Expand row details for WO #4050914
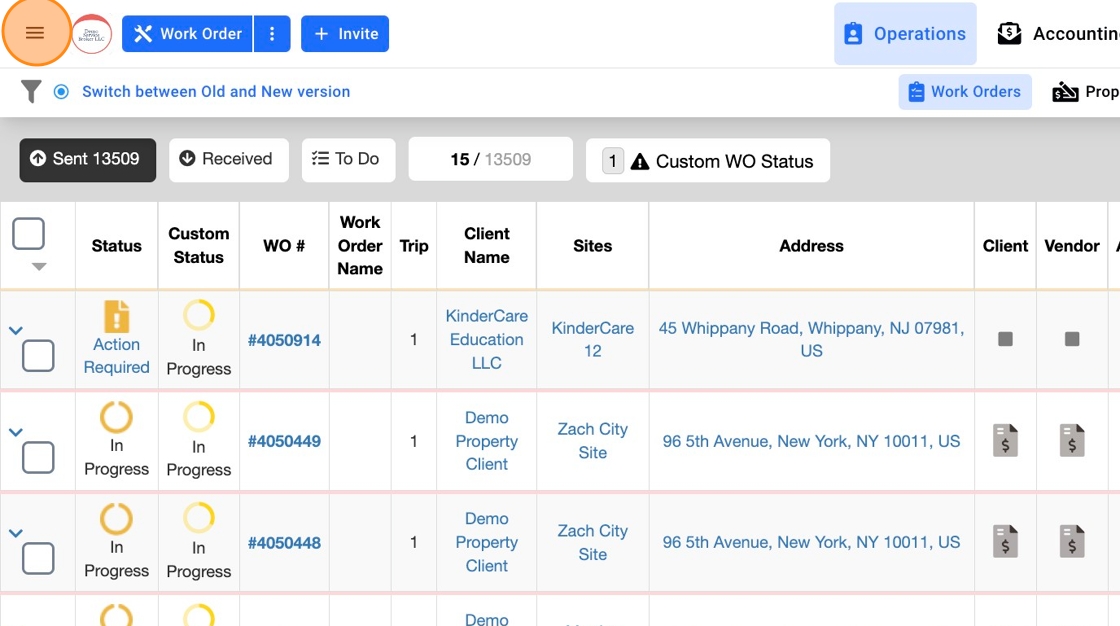This screenshot has height=626, width=1120. coord(16,330)
